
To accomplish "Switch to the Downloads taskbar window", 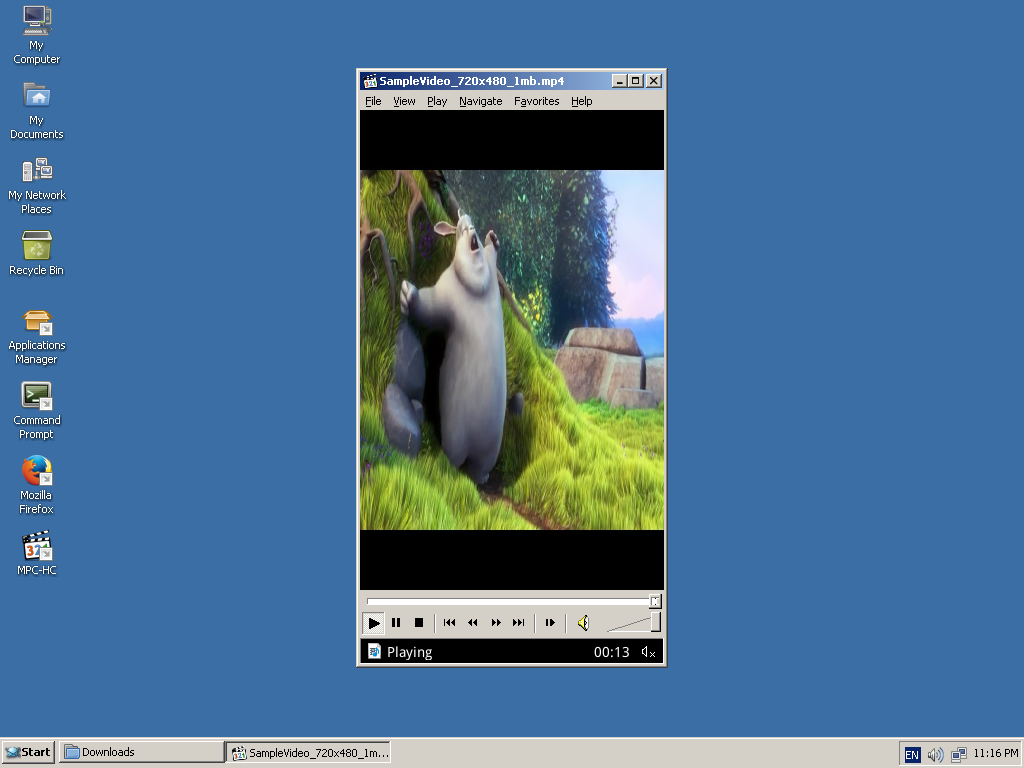I will pyautogui.click(x=140, y=751).
